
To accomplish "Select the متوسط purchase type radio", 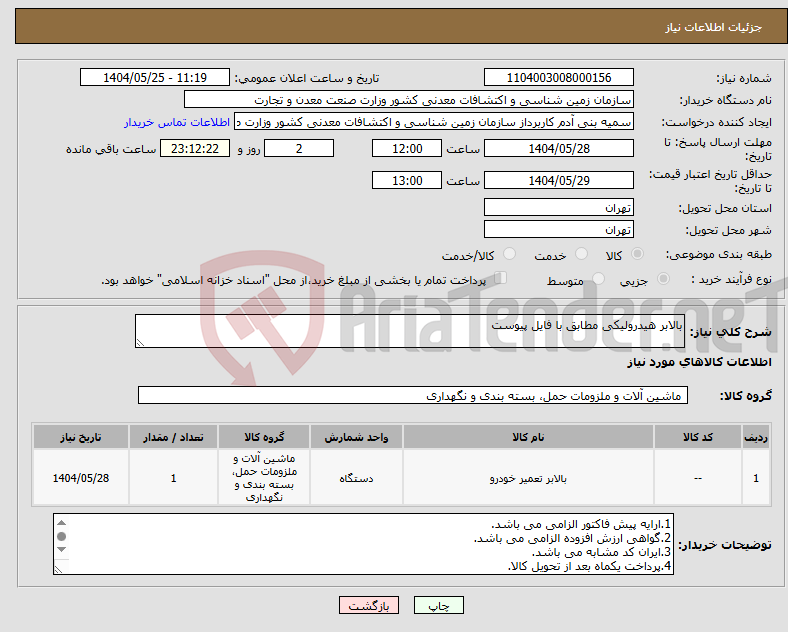I will (598, 279).
